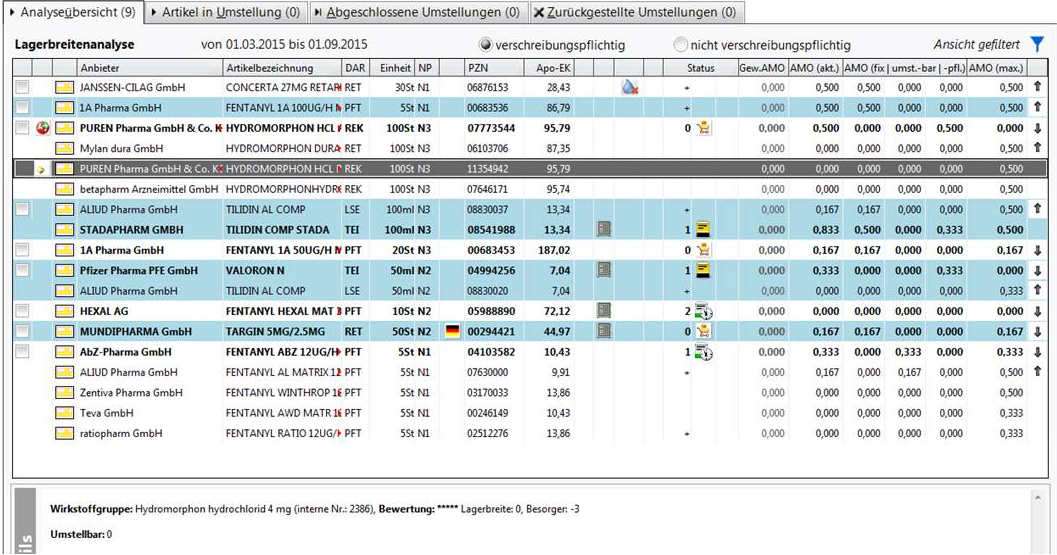
Task: Click down arrow in HEXAL AG row
Action: 1037,312
